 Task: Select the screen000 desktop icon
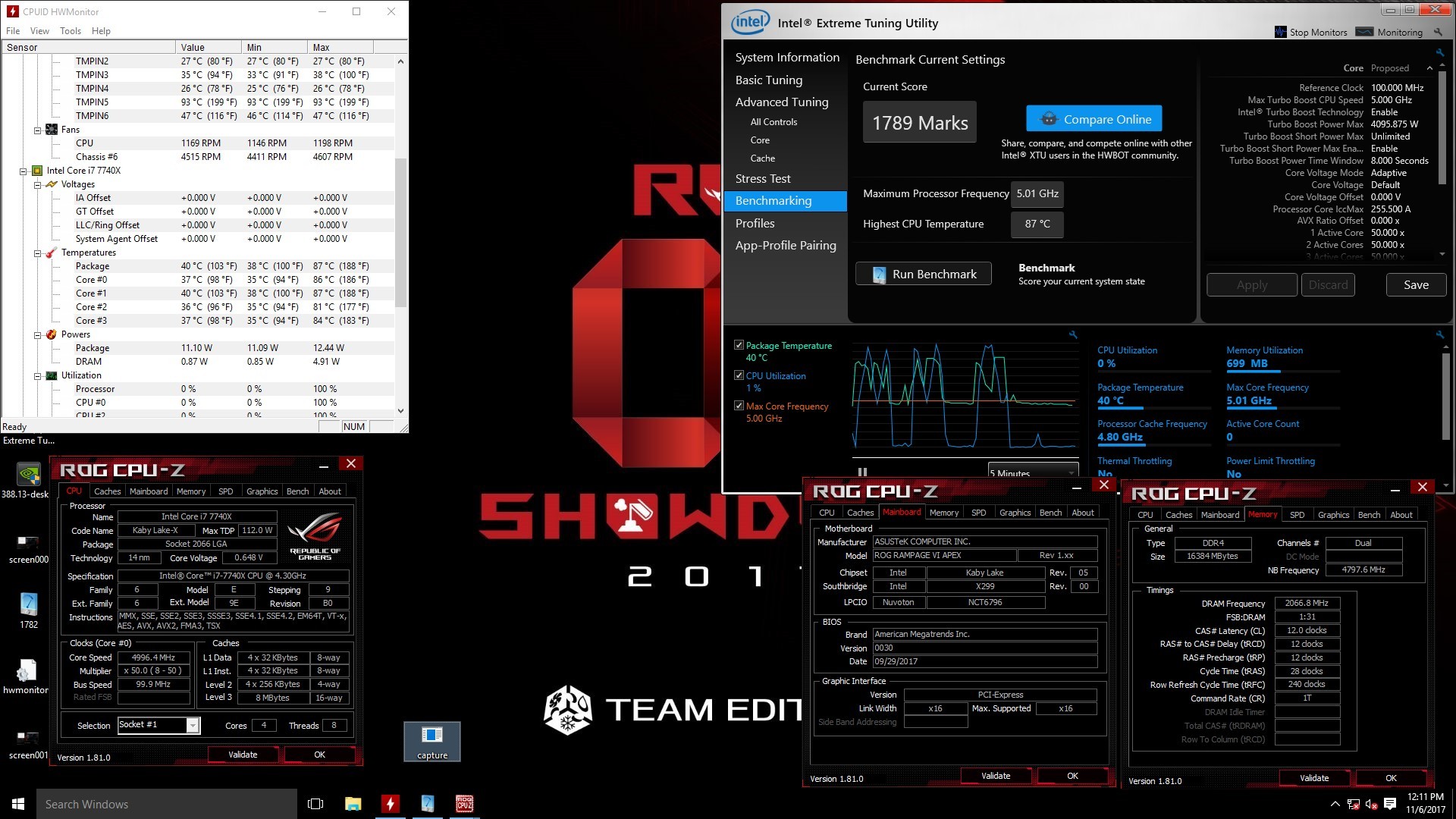(28, 548)
